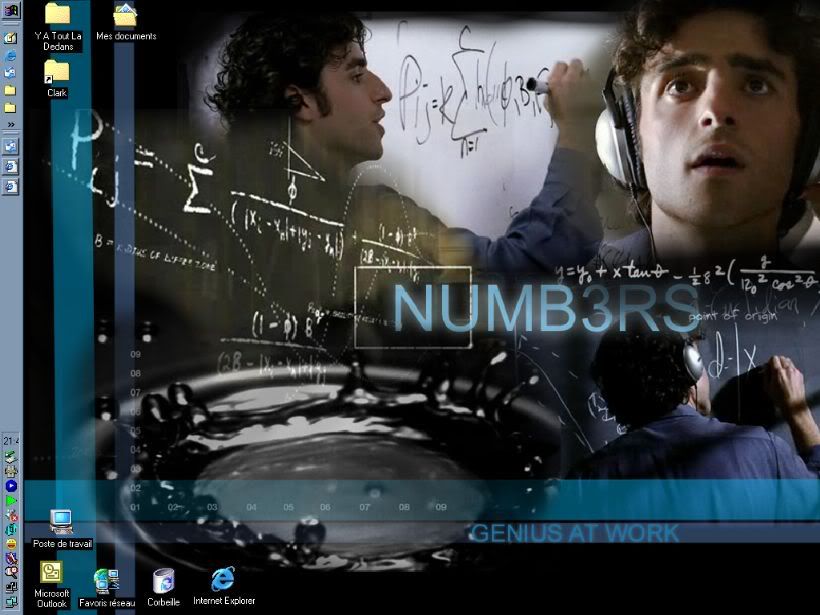
Task: Open the Windows Start menu button
Action: point(10,10)
